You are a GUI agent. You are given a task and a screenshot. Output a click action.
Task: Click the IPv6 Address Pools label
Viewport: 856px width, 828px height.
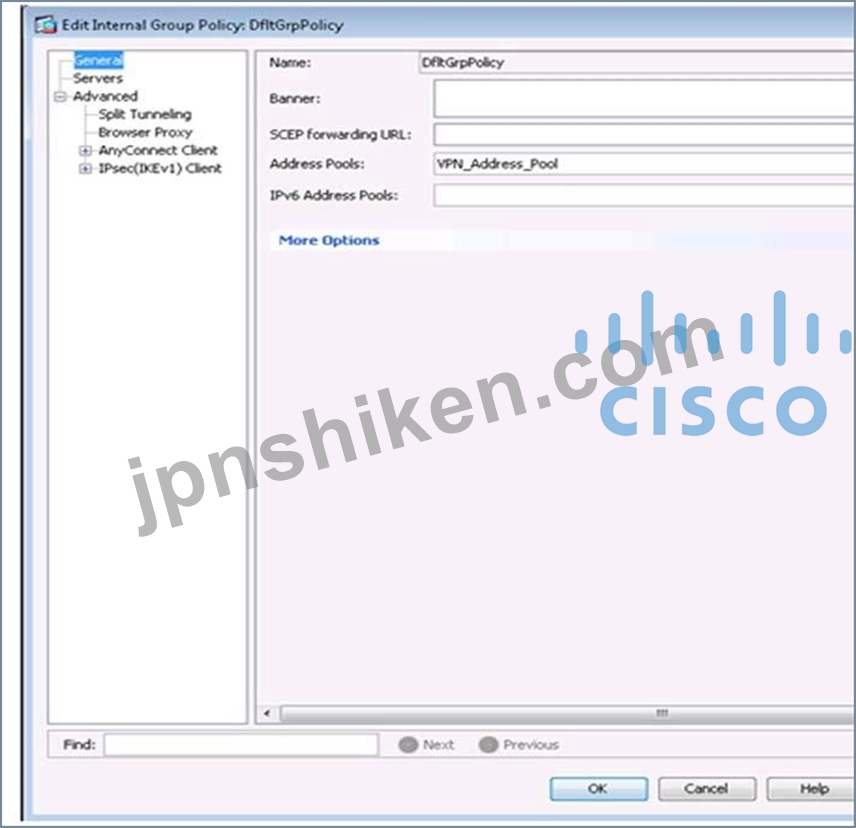click(x=334, y=195)
